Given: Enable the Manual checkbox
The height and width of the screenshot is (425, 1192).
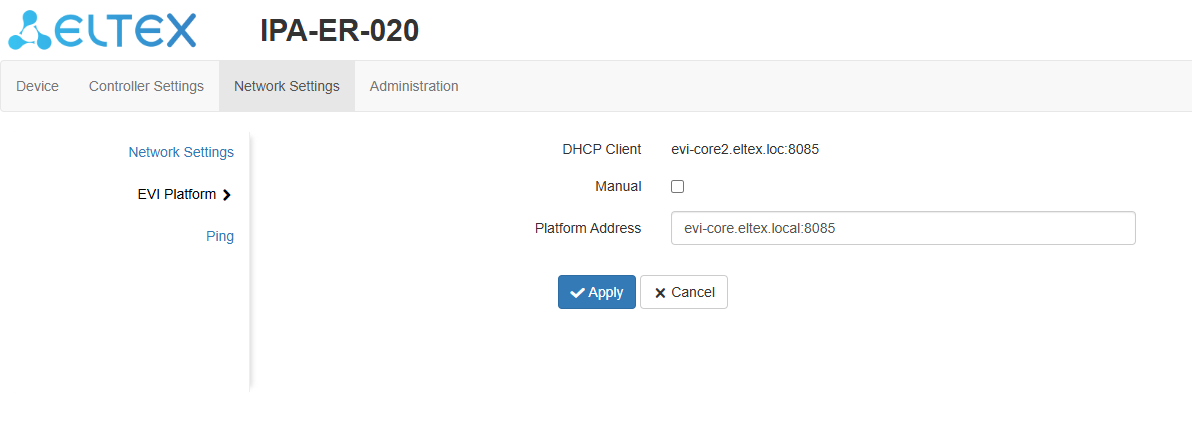Looking at the screenshot, I should click(x=677, y=186).
